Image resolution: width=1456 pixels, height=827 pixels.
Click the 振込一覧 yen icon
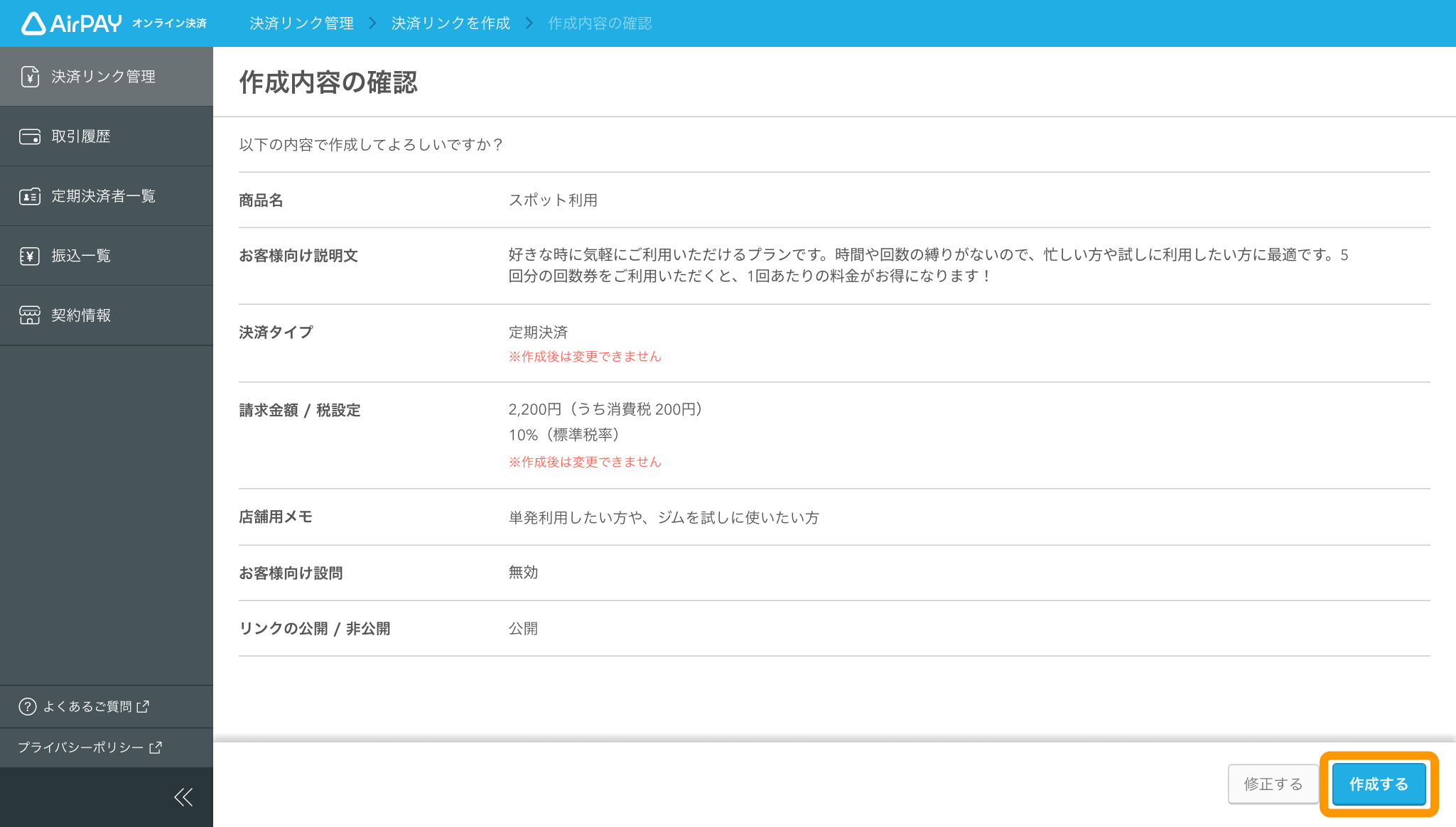[29, 256]
